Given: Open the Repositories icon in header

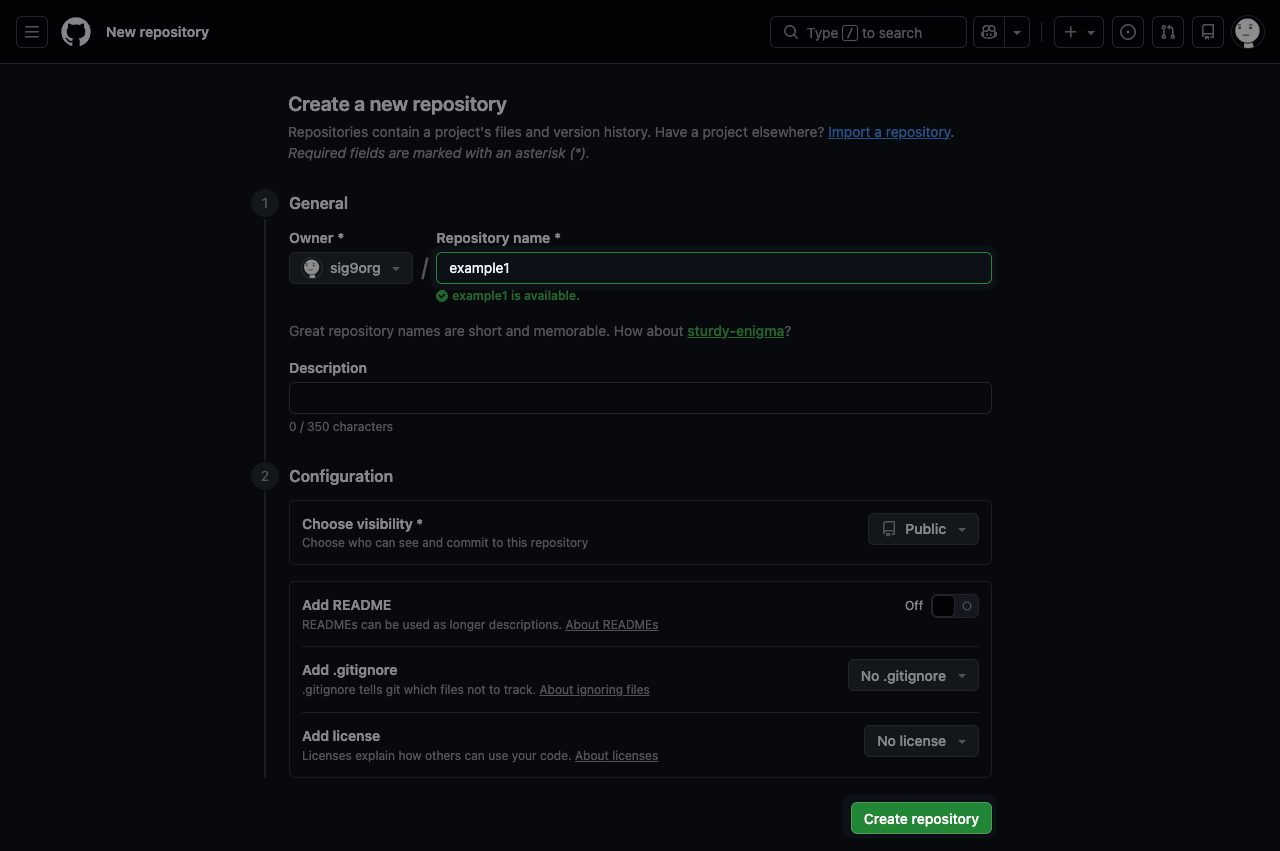Looking at the screenshot, I should [1208, 32].
